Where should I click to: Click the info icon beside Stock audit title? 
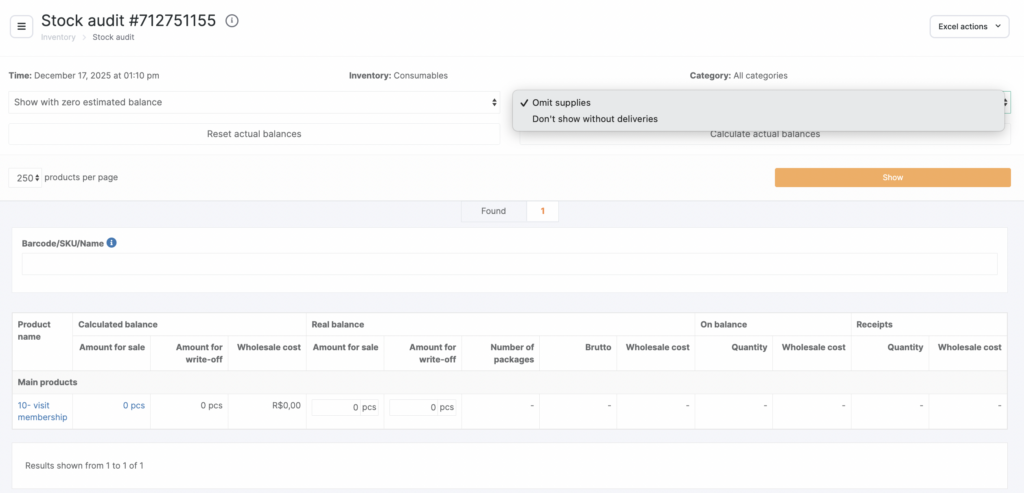[x=232, y=21]
